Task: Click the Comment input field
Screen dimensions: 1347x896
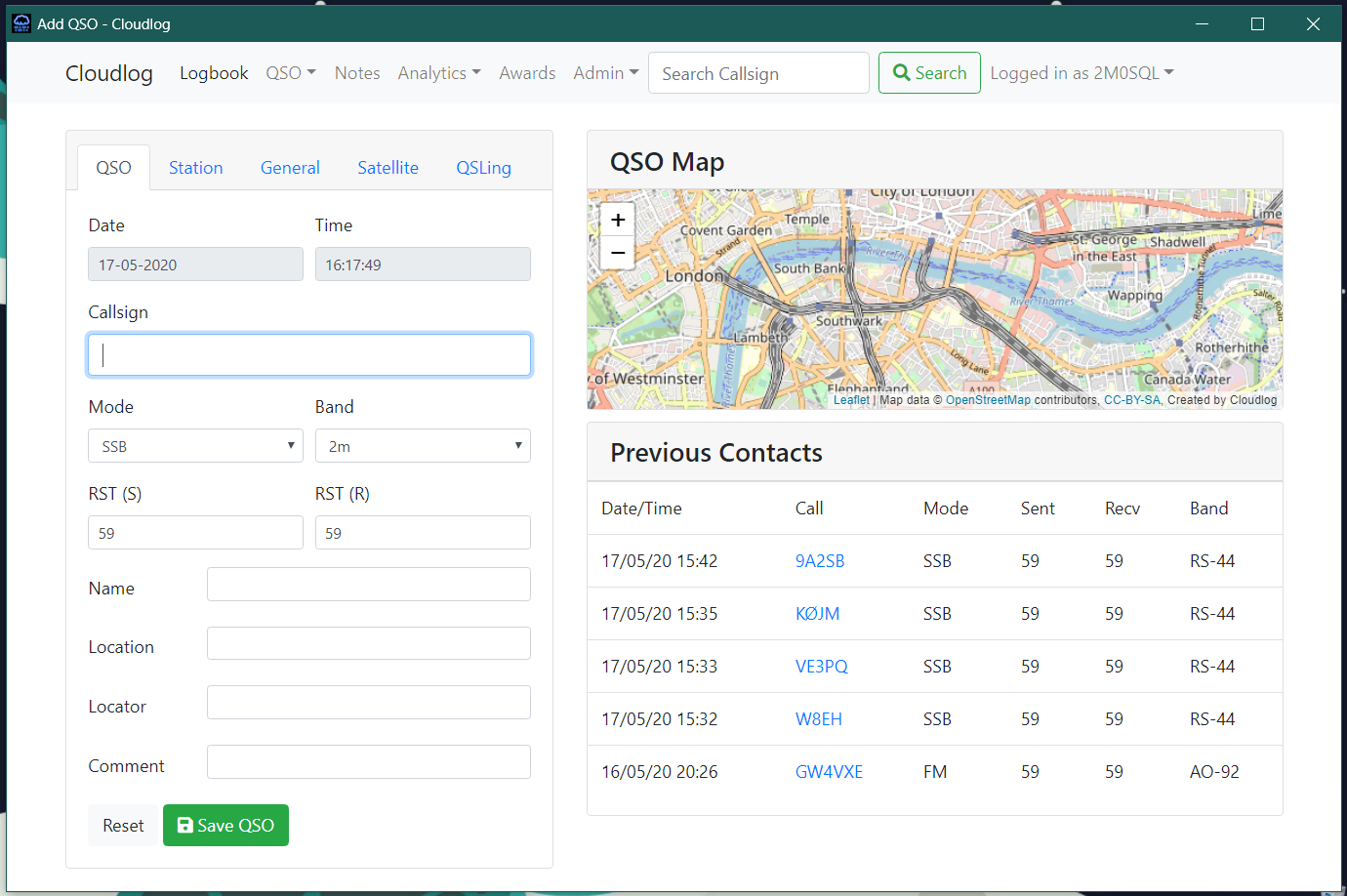Action: coord(369,762)
